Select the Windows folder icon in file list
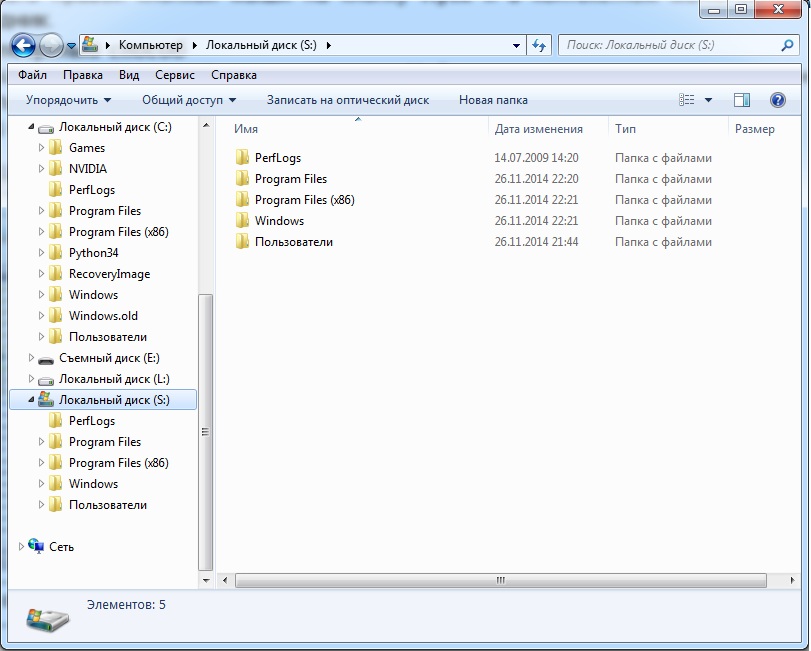This screenshot has height=651, width=811. [x=243, y=220]
